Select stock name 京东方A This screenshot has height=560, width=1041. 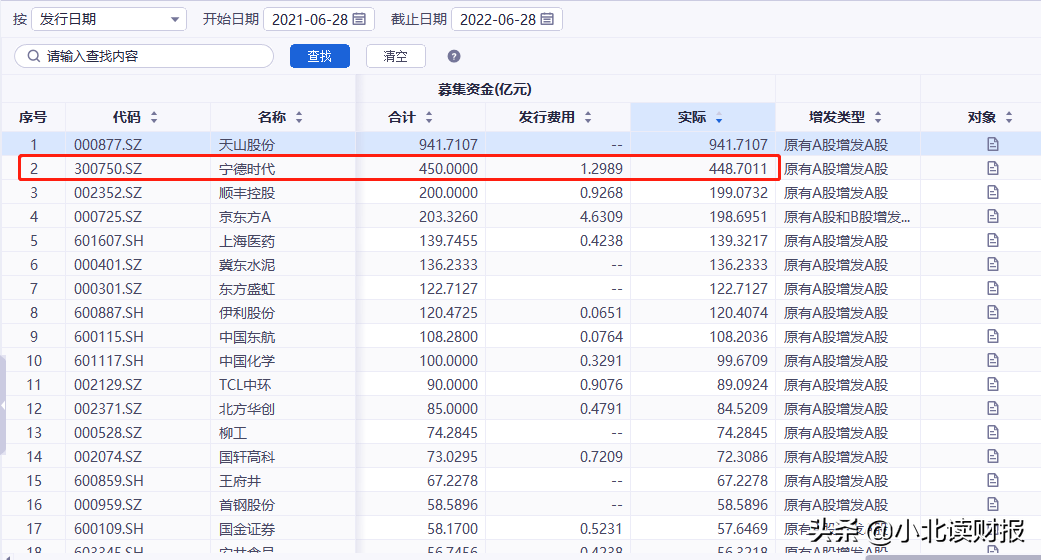[x=245, y=217]
